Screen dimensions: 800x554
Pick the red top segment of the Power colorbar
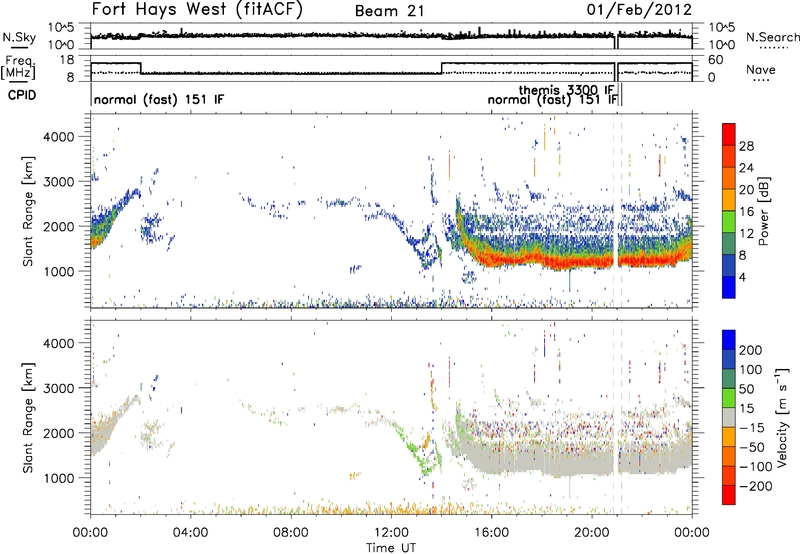click(x=729, y=134)
